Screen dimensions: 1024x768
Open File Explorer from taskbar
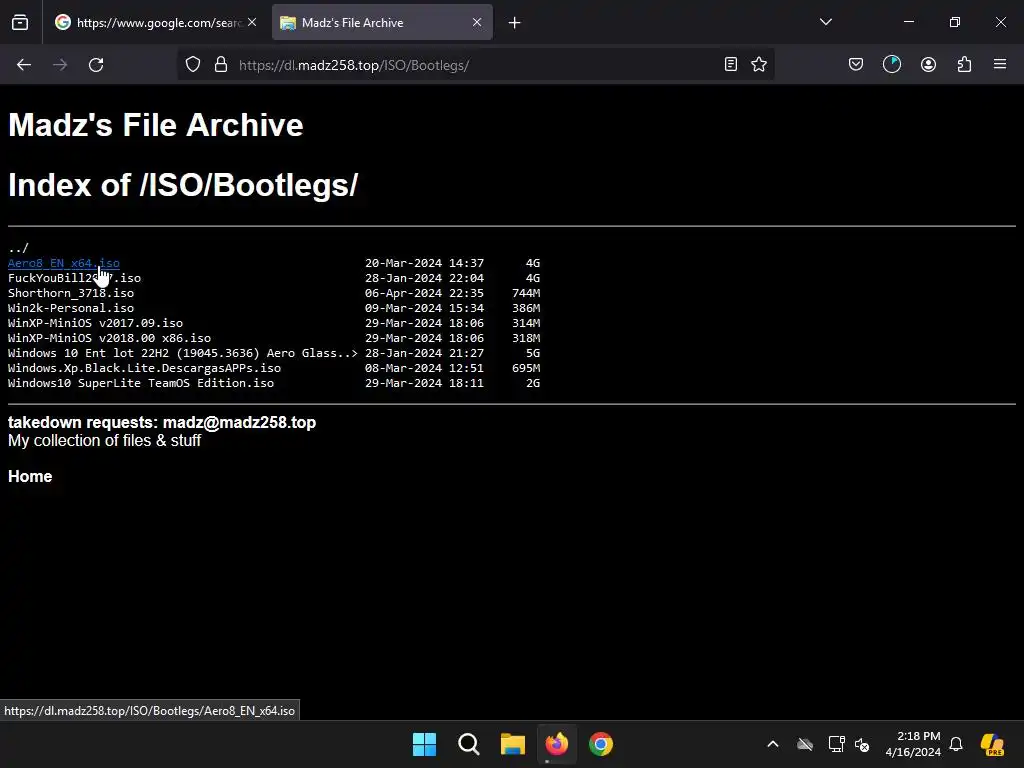[513, 744]
